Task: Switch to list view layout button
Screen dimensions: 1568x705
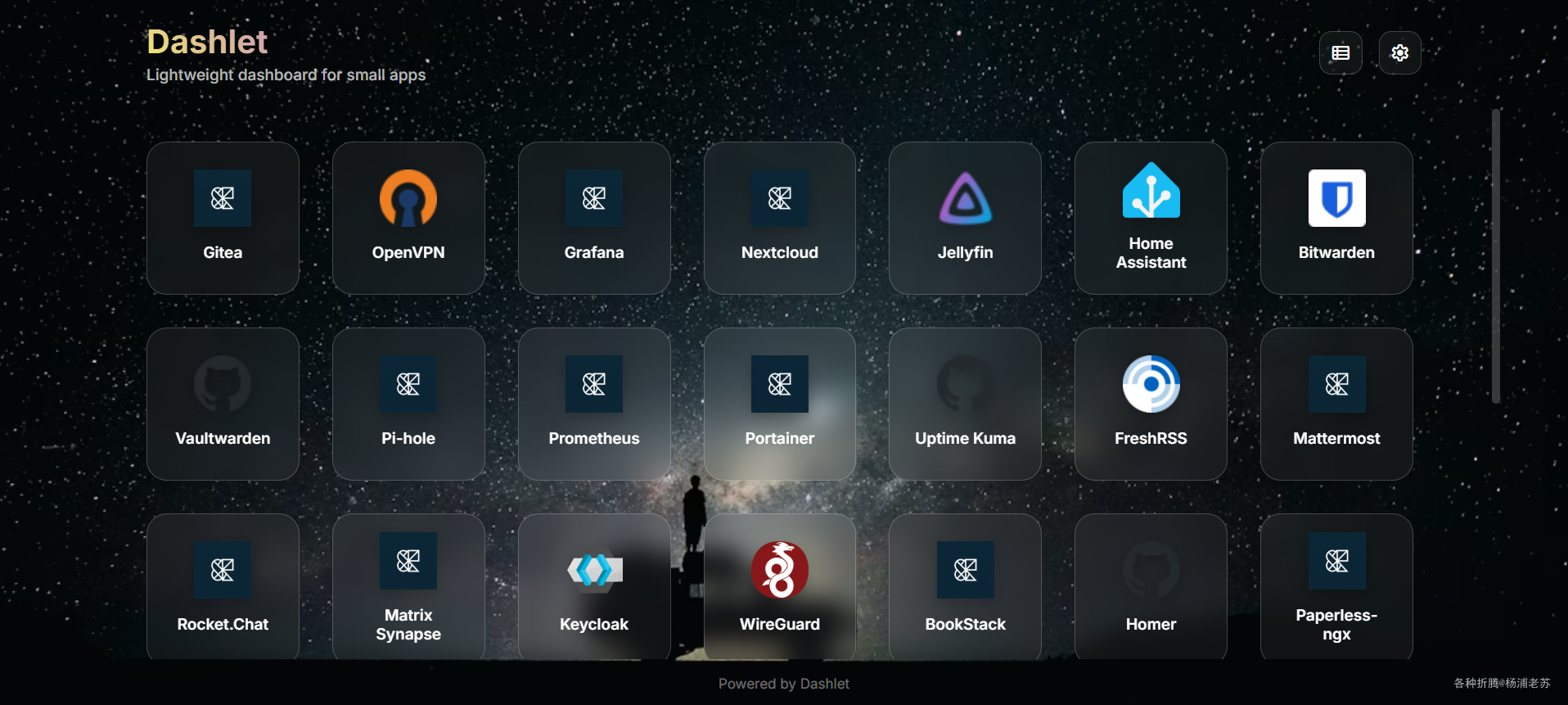Action: (x=1340, y=53)
